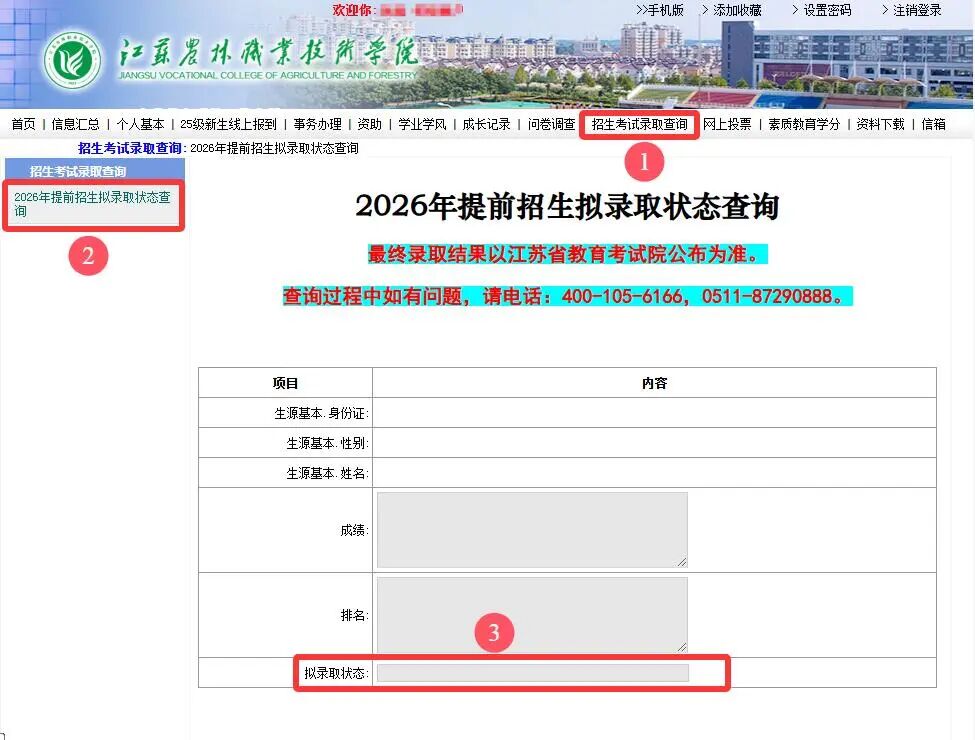Click the 添加收藏 link
Viewport: 975px width, 740px height.
point(736,10)
